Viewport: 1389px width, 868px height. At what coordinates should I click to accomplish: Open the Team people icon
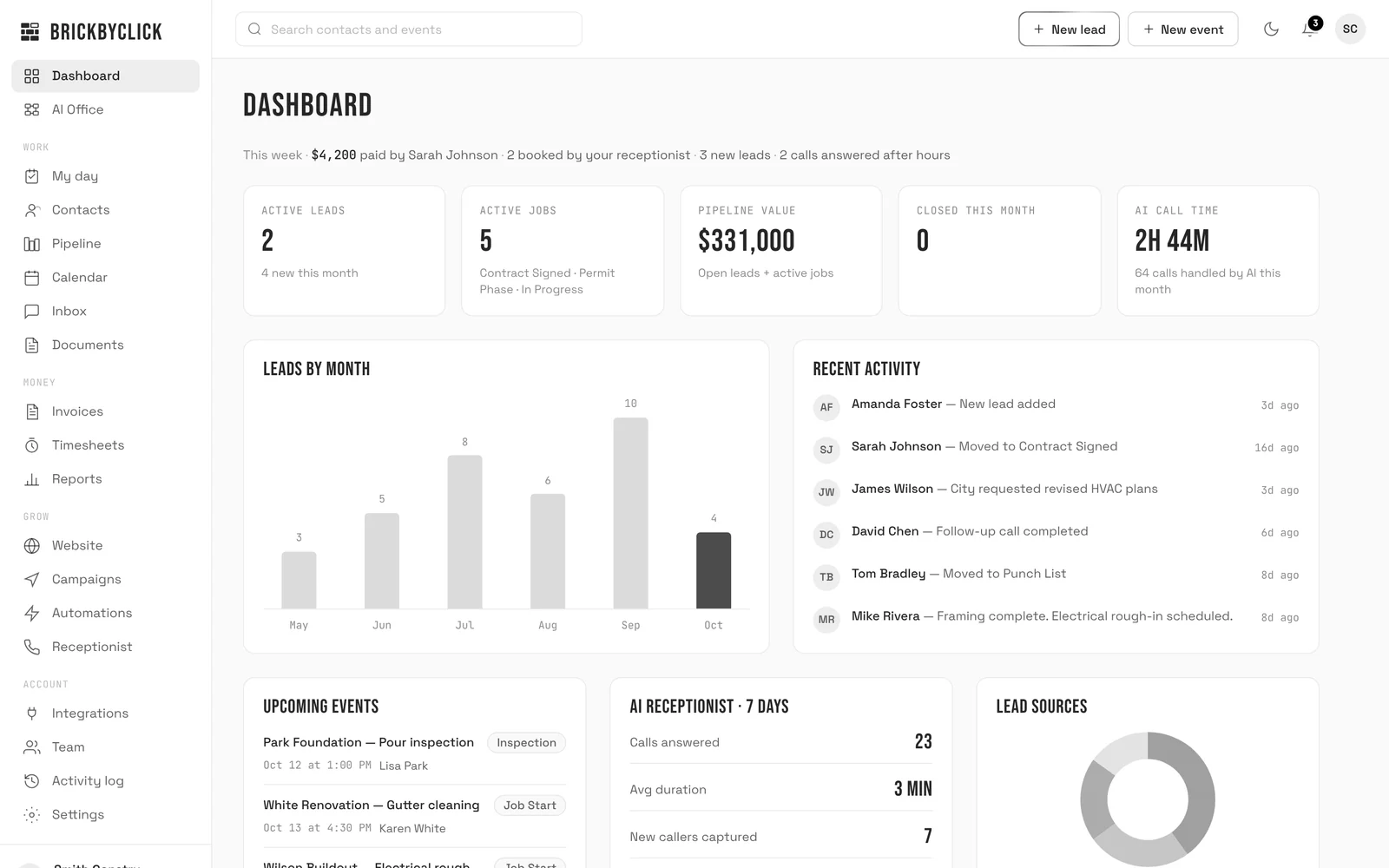(32, 747)
